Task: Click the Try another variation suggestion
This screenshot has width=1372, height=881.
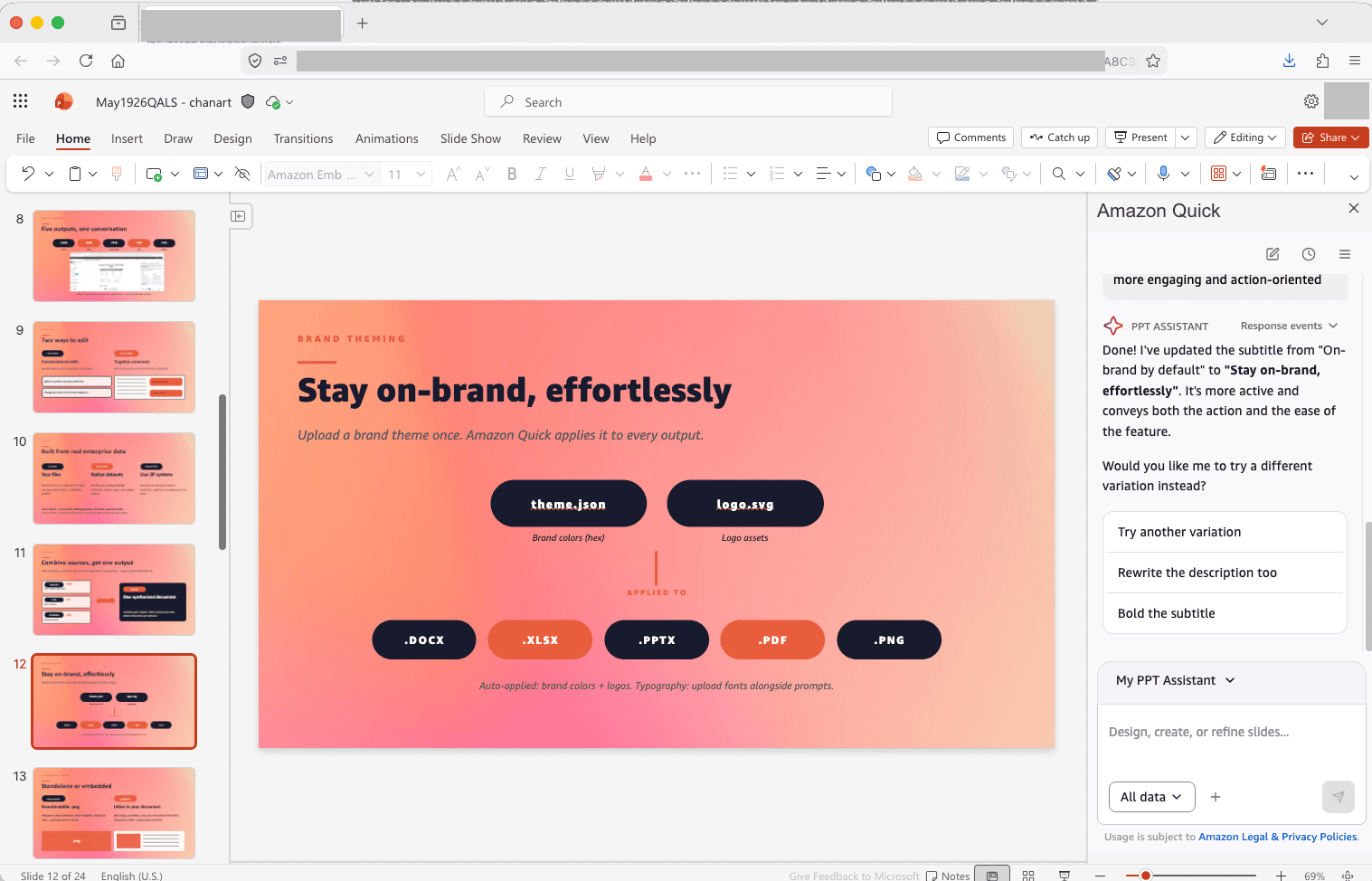Action: [x=1225, y=532]
